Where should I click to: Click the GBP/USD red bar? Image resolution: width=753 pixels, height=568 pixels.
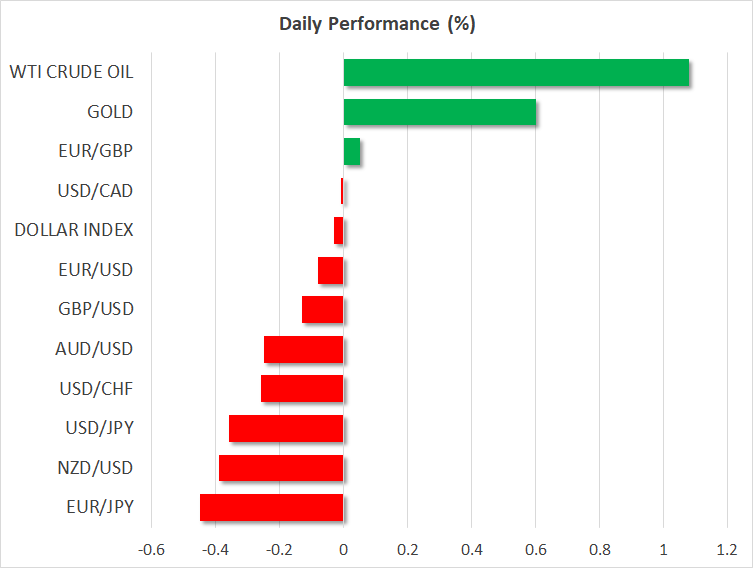pyautogui.click(x=322, y=310)
